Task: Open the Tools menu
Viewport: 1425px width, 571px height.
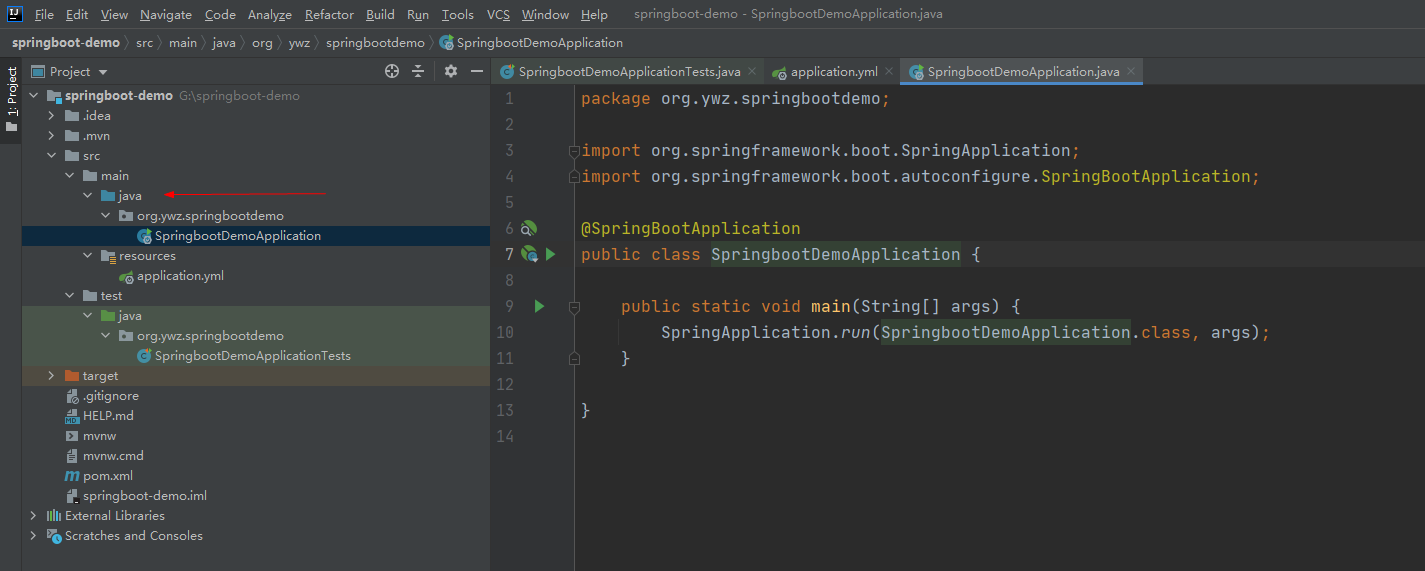Action: coord(458,15)
